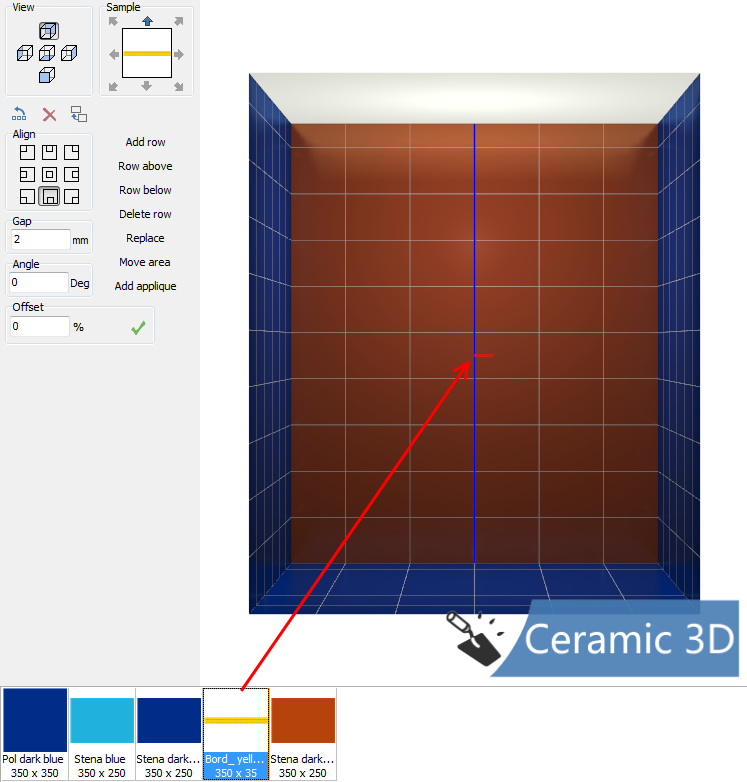Align tile to top-right corner
The width and height of the screenshot is (747, 782).
[x=71, y=152]
